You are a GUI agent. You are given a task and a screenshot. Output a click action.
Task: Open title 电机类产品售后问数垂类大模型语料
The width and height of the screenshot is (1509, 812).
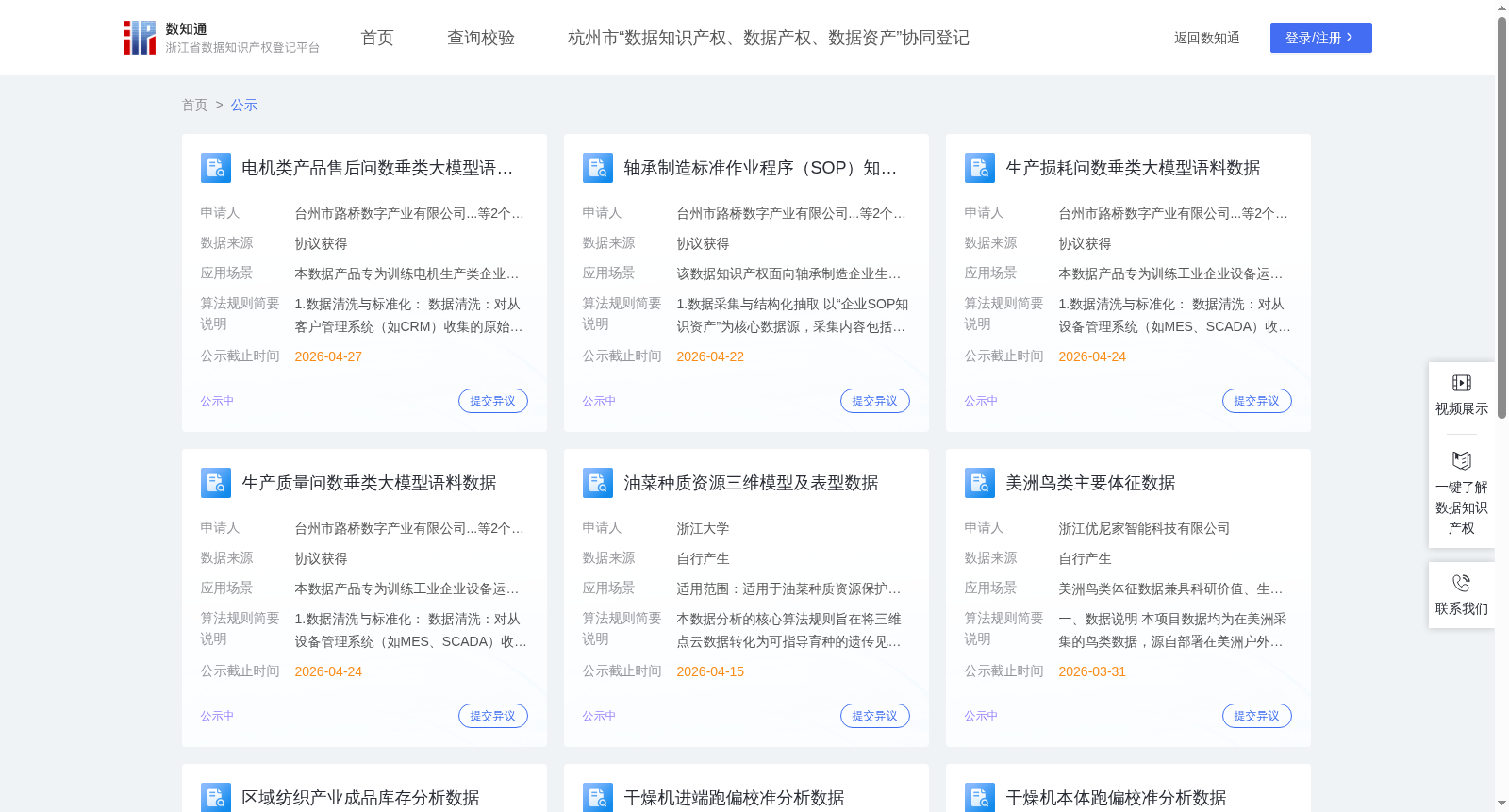(377, 168)
